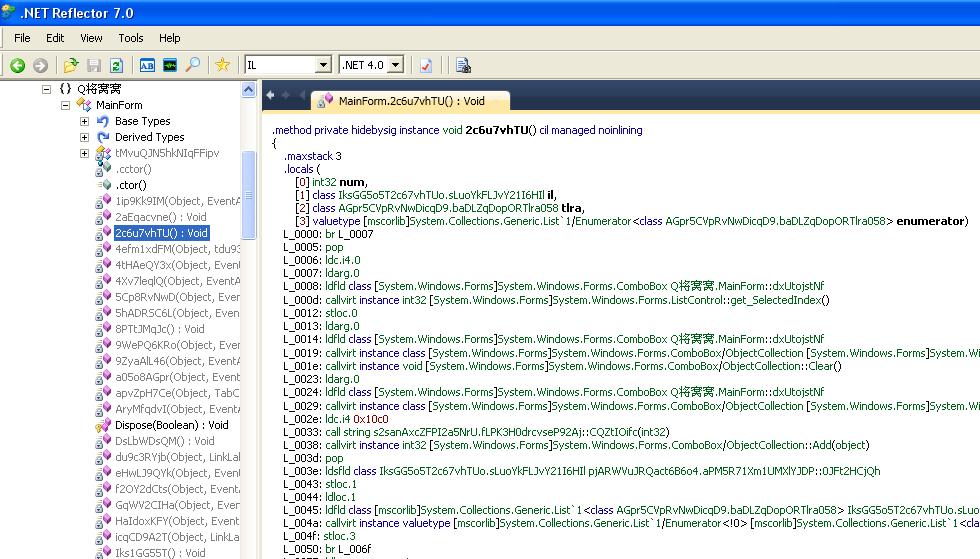Click the Q将寯寯 namespace braces icon
Viewport: 980px width, 559px height.
point(65,89)
